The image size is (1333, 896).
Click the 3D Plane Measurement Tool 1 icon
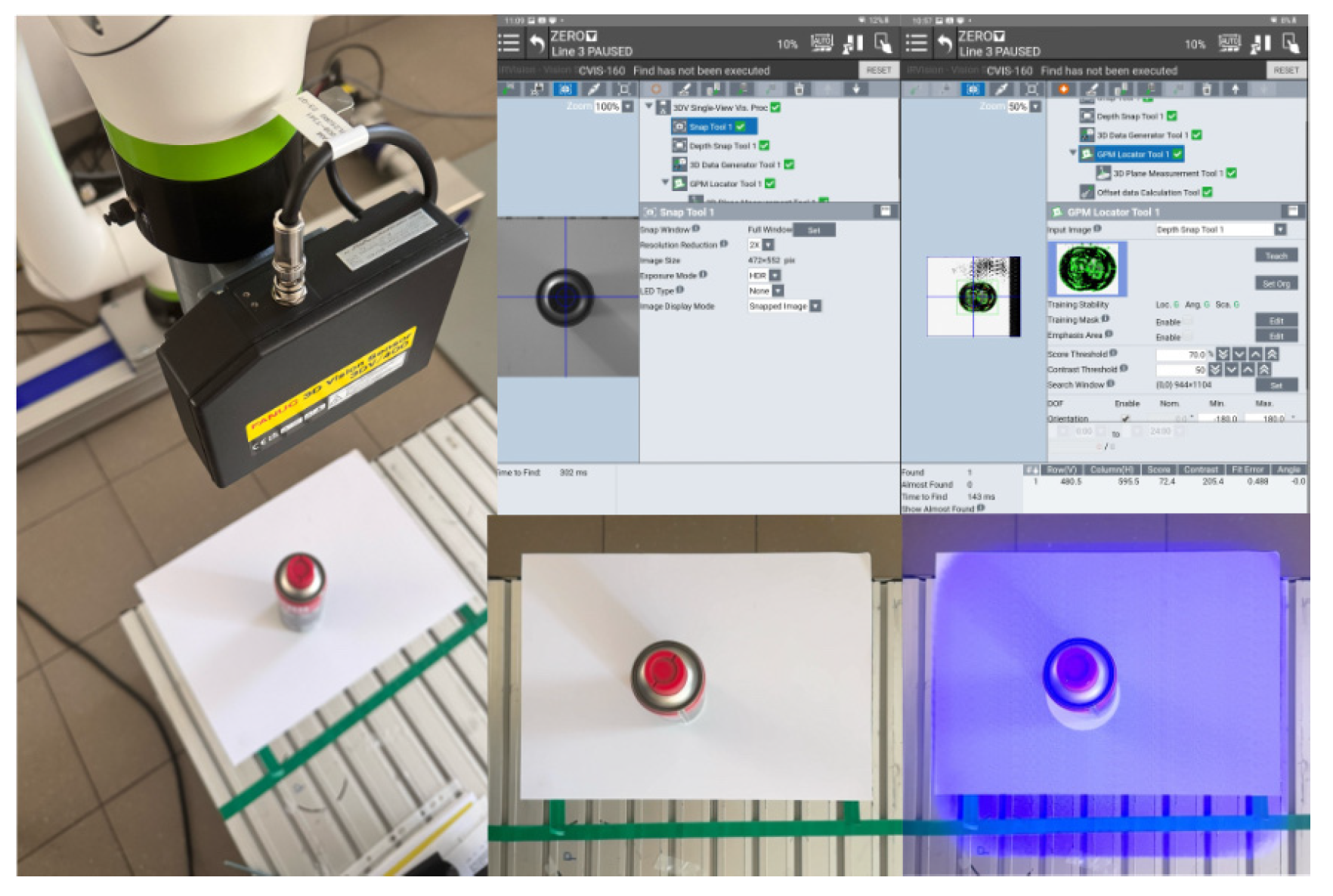(1103, 174)
